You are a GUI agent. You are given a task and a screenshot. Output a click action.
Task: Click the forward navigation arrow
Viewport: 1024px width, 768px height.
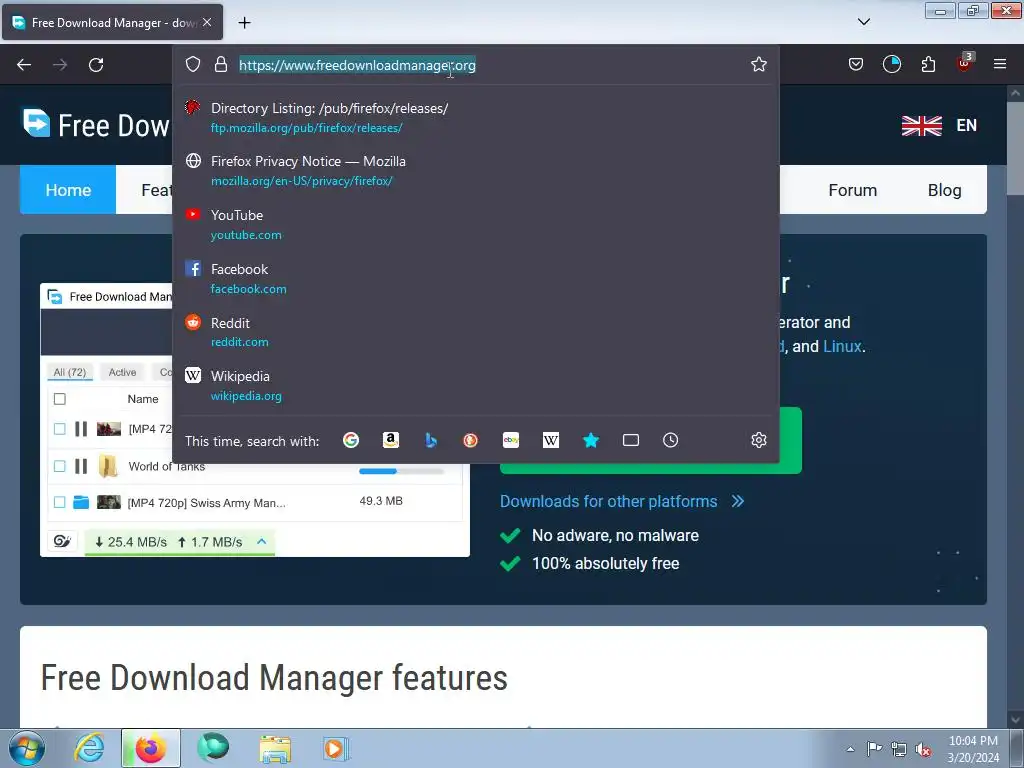[x=60, y=65]
